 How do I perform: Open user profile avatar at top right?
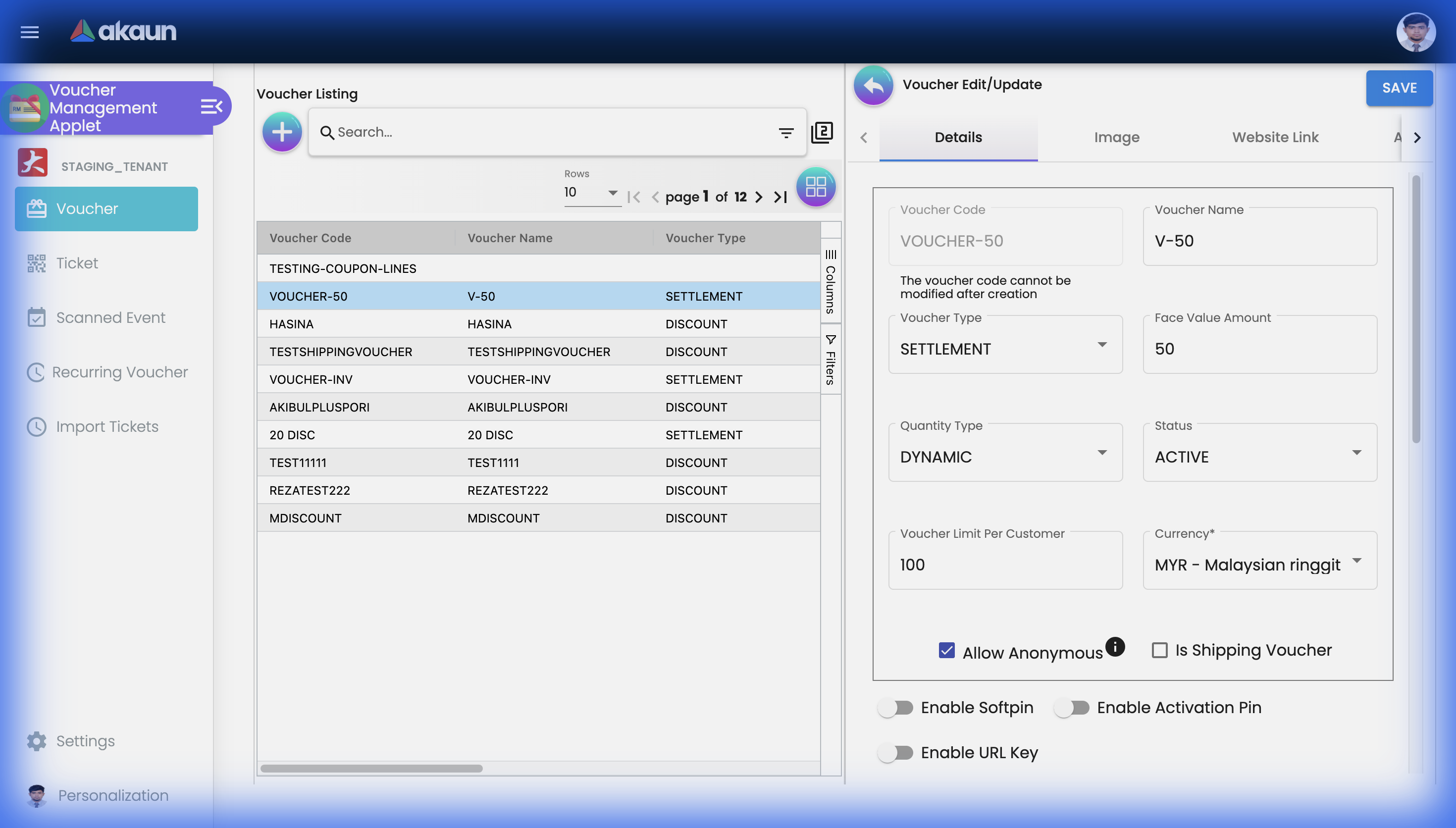1415,32
